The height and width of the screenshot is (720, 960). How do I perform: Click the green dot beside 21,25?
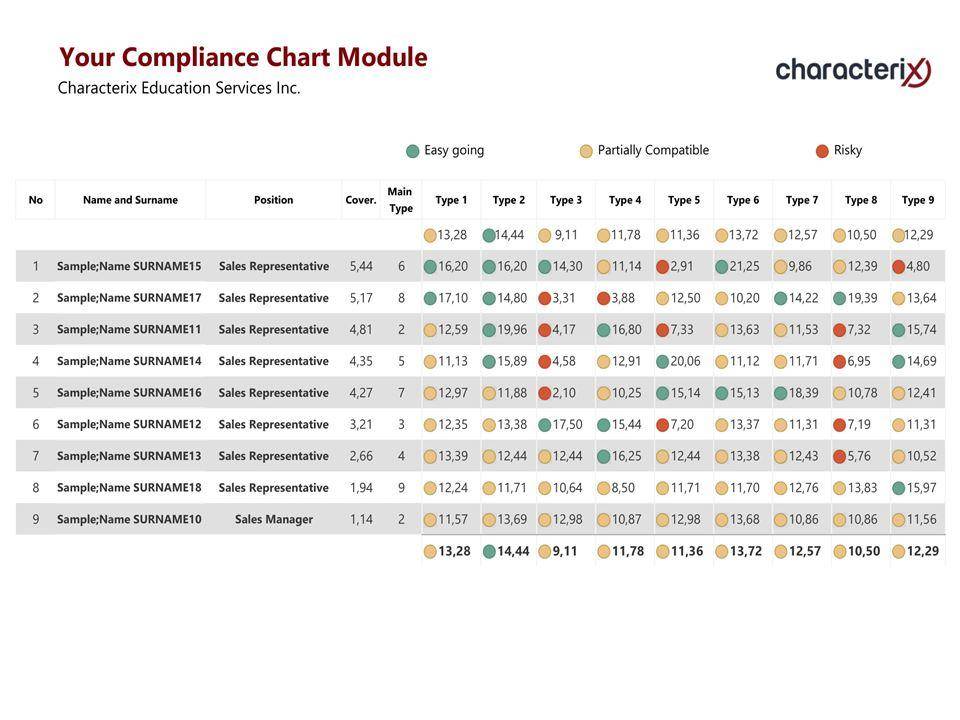(721, 267)
